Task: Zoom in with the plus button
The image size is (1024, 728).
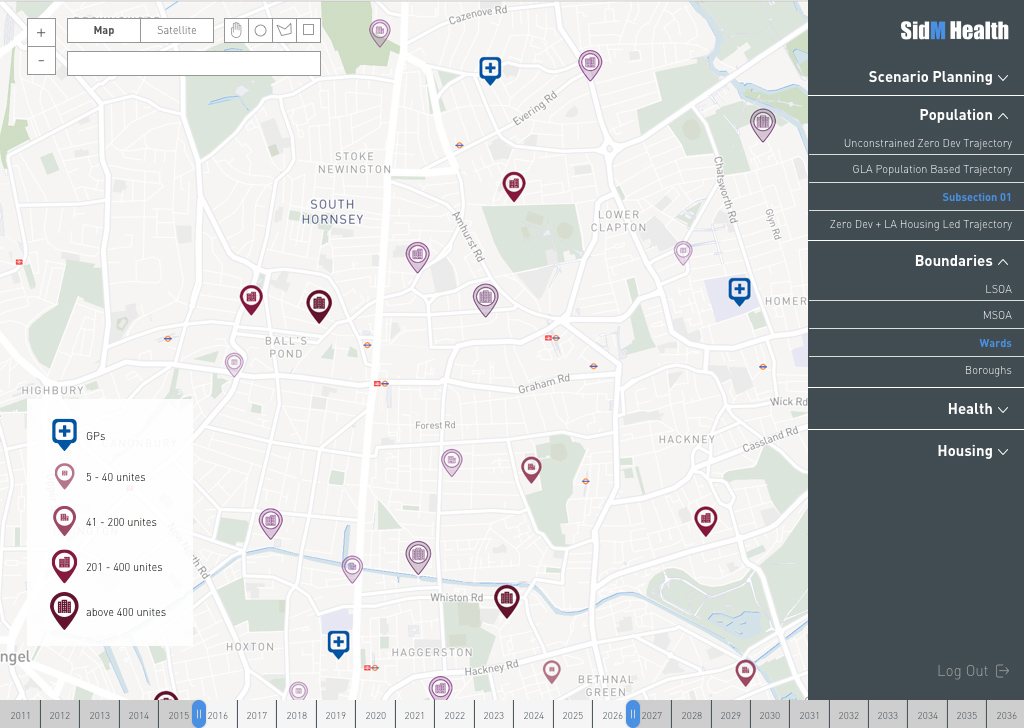Action: pos(41,32)
